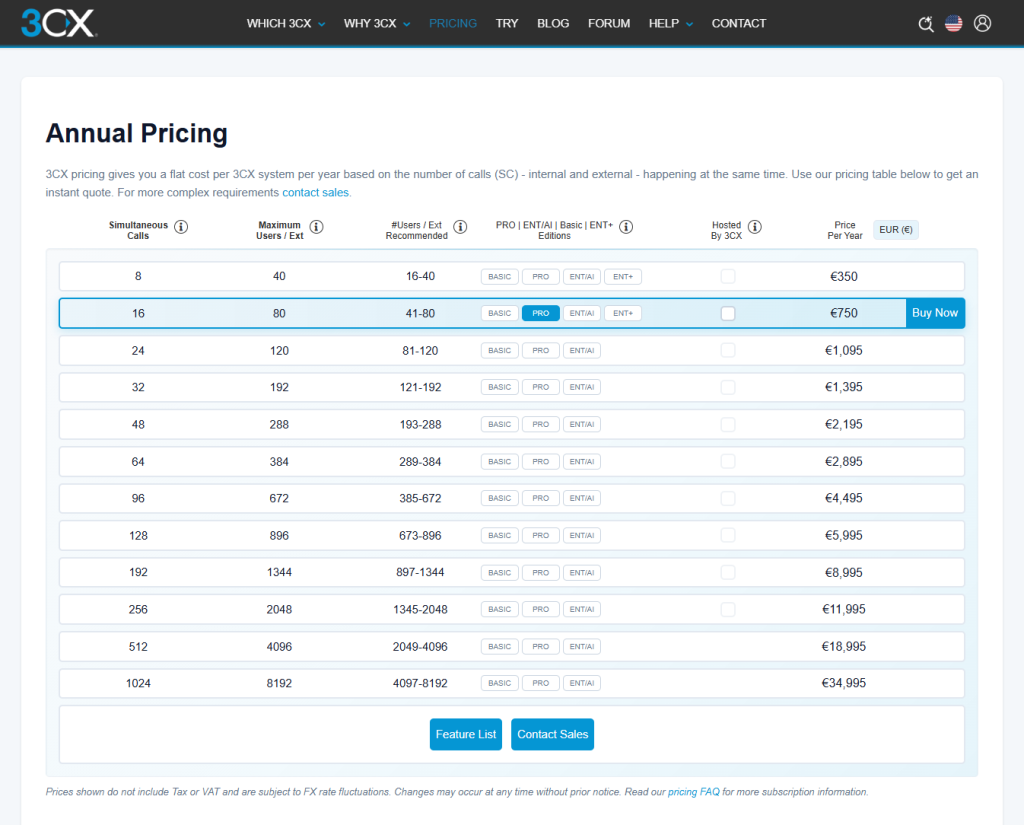Click the Feature List button
The width and height of the screenshot is (1024, 825).
(x=466, y=734)
